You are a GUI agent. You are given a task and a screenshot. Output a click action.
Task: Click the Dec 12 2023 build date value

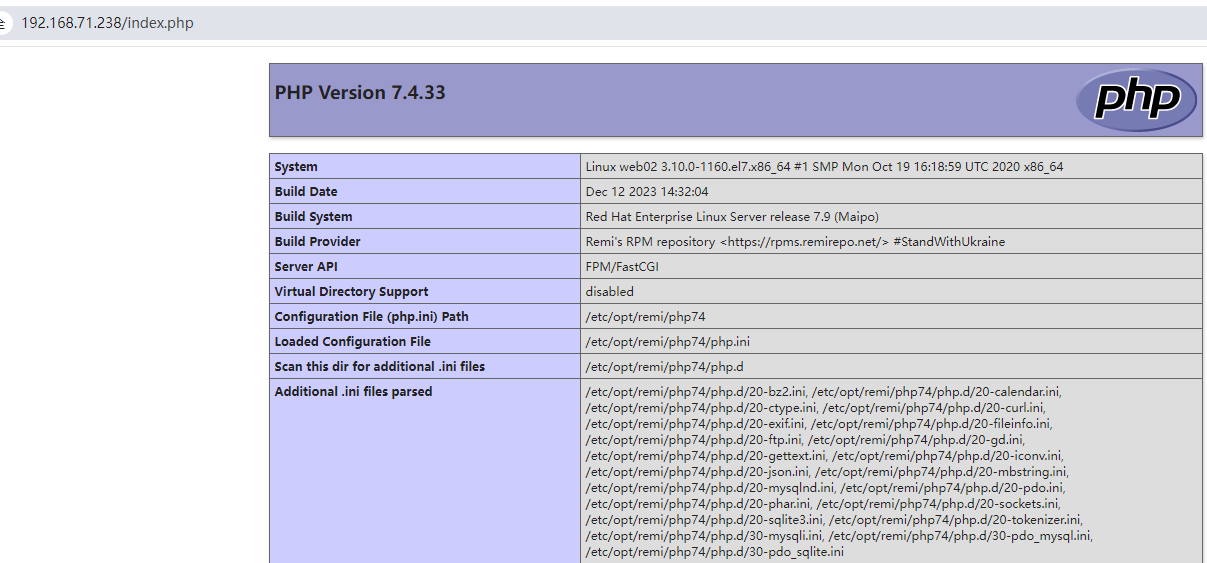647,192
